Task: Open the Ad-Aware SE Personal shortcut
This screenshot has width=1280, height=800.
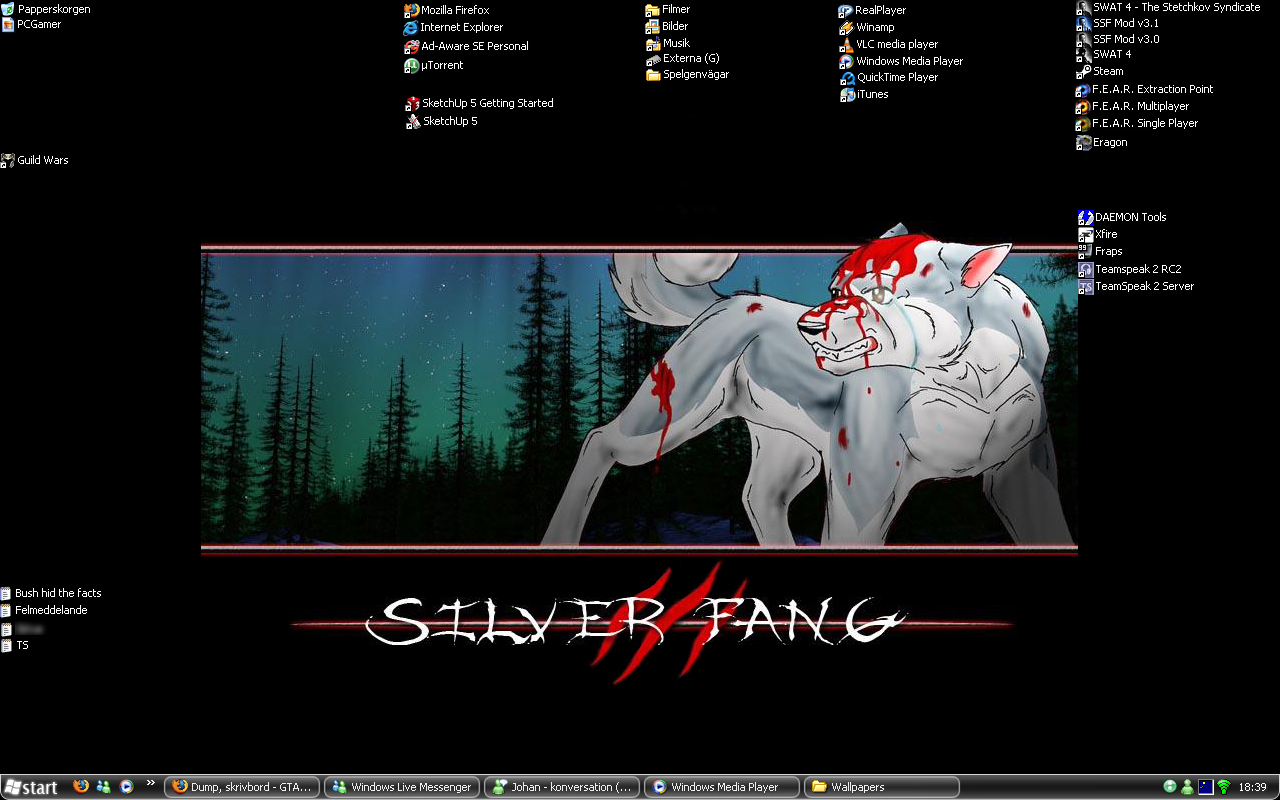Action: (x=466, y=46)
